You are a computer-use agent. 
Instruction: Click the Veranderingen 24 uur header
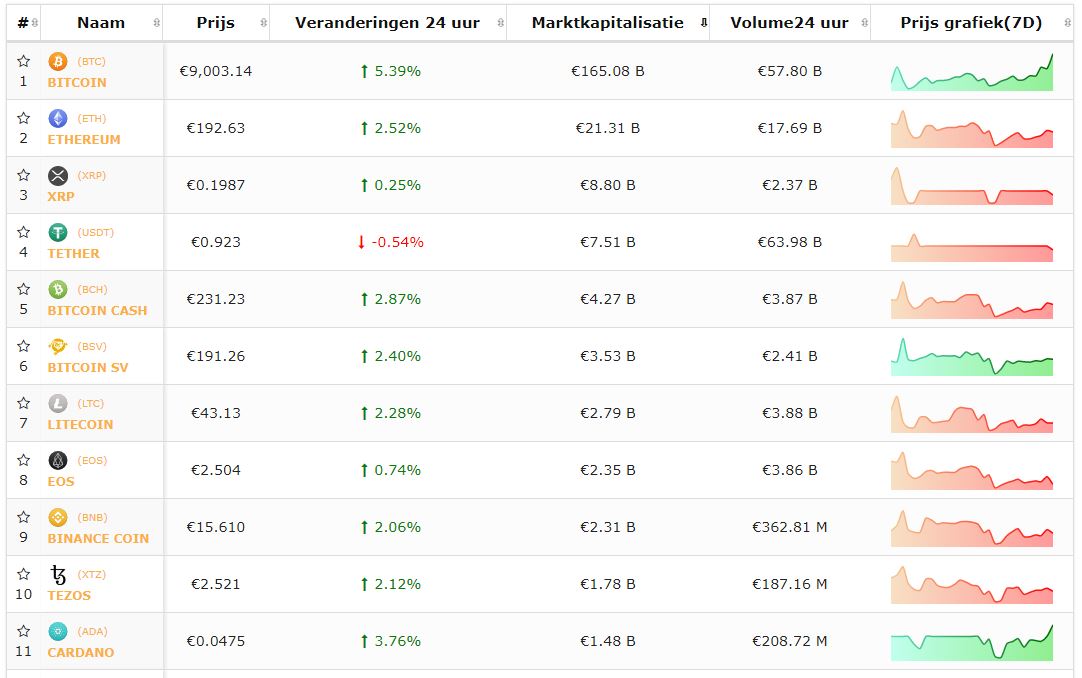tap(387, 23)
